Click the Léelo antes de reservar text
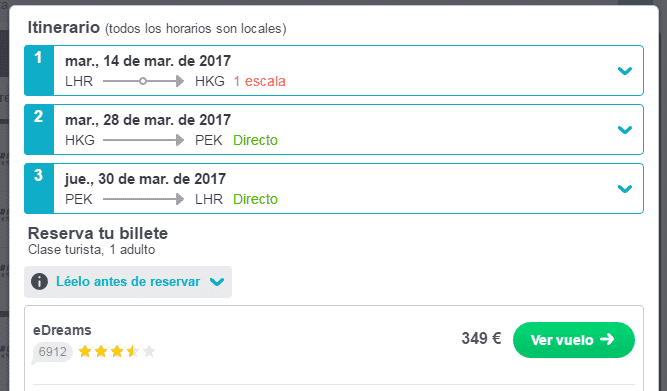 [128, 282]
